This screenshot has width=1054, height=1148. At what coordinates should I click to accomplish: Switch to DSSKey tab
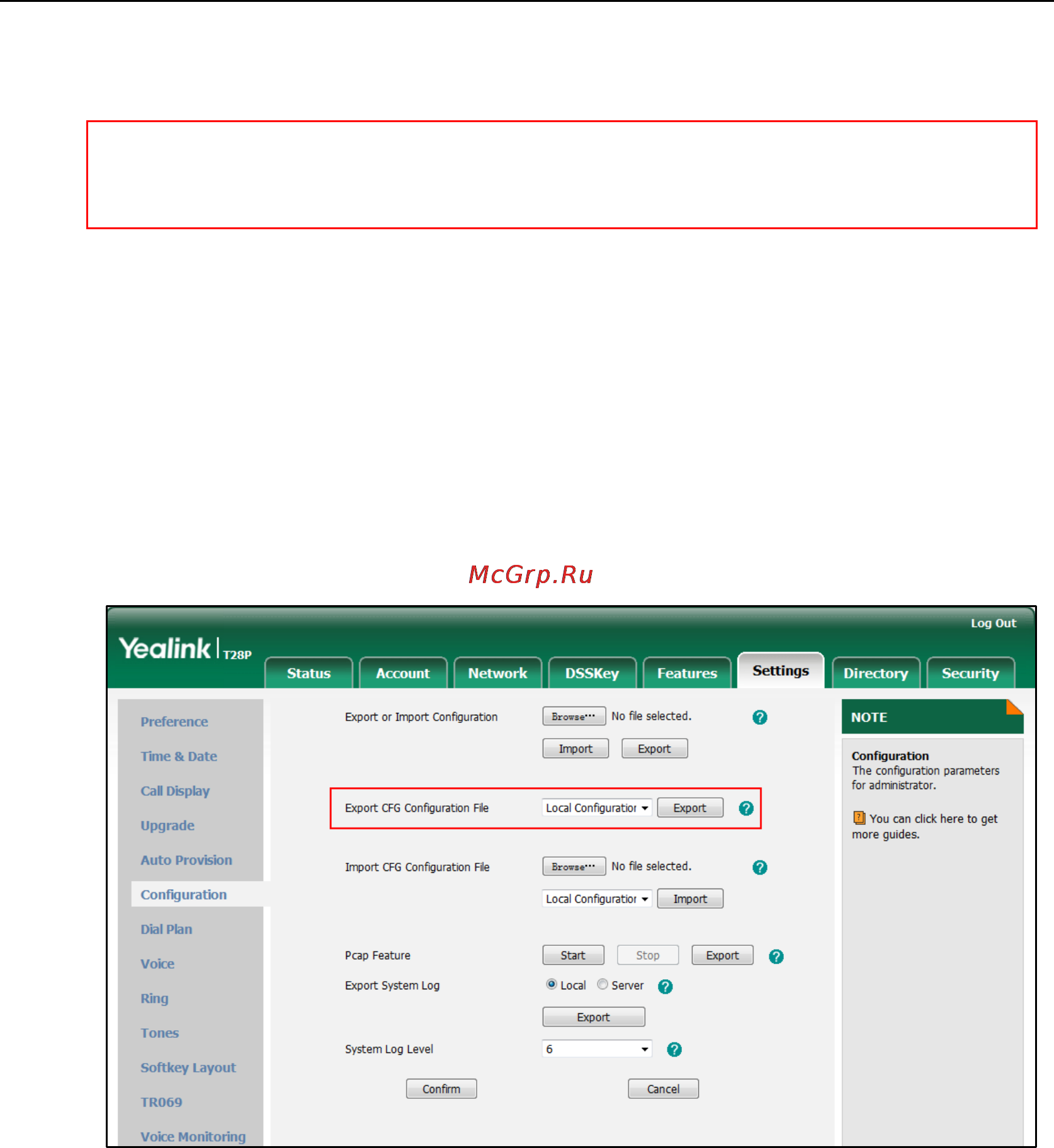click(x=592, y=673)
